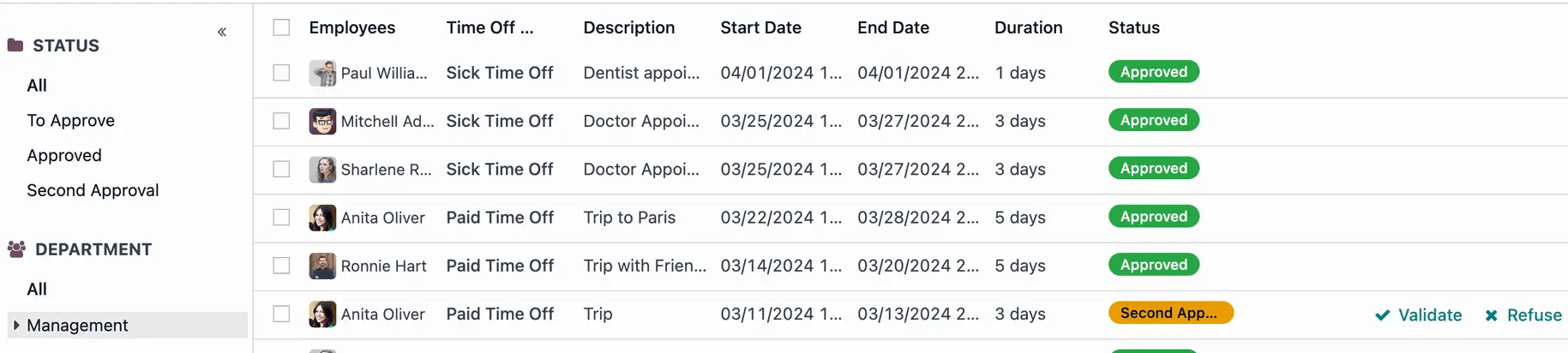Refuse Anita Oliver's Trip request
The image size is (1568, 353).
click(1523, 315)
